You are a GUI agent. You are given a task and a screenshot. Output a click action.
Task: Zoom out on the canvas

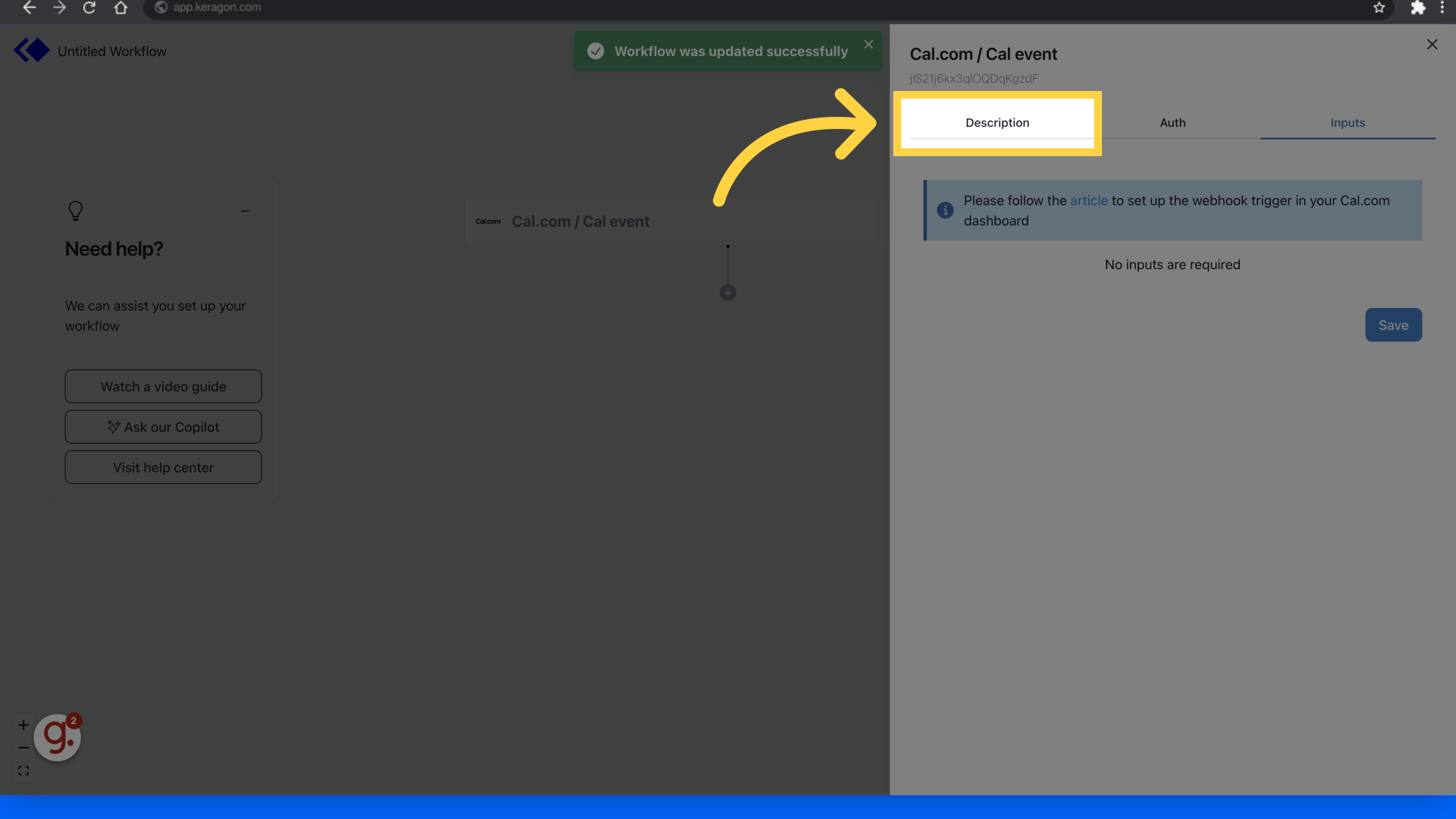click(x=24, y=748)
